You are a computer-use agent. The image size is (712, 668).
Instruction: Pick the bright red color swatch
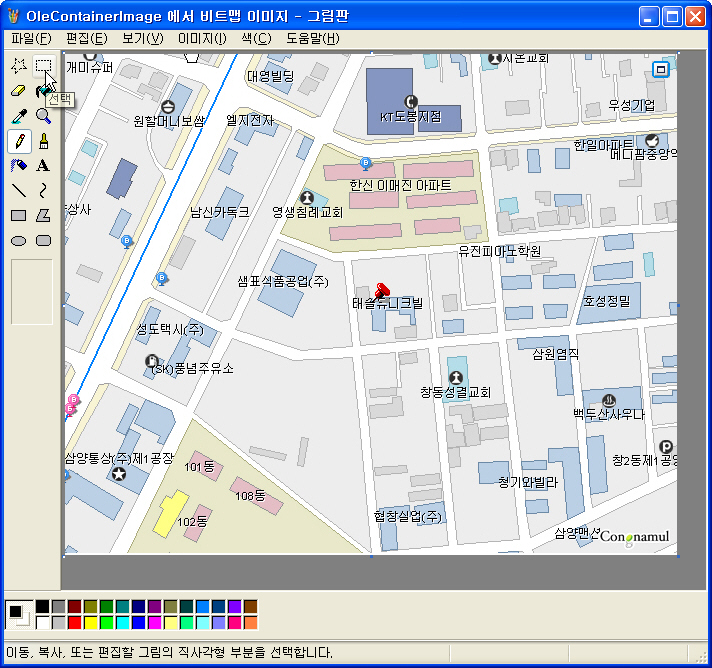tap(74, 623)
